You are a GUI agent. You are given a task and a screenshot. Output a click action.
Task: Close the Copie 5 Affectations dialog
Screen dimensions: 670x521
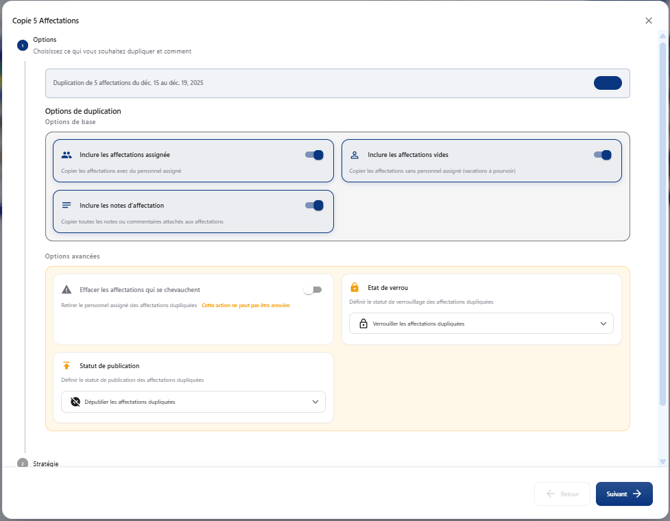click(648, 20)
